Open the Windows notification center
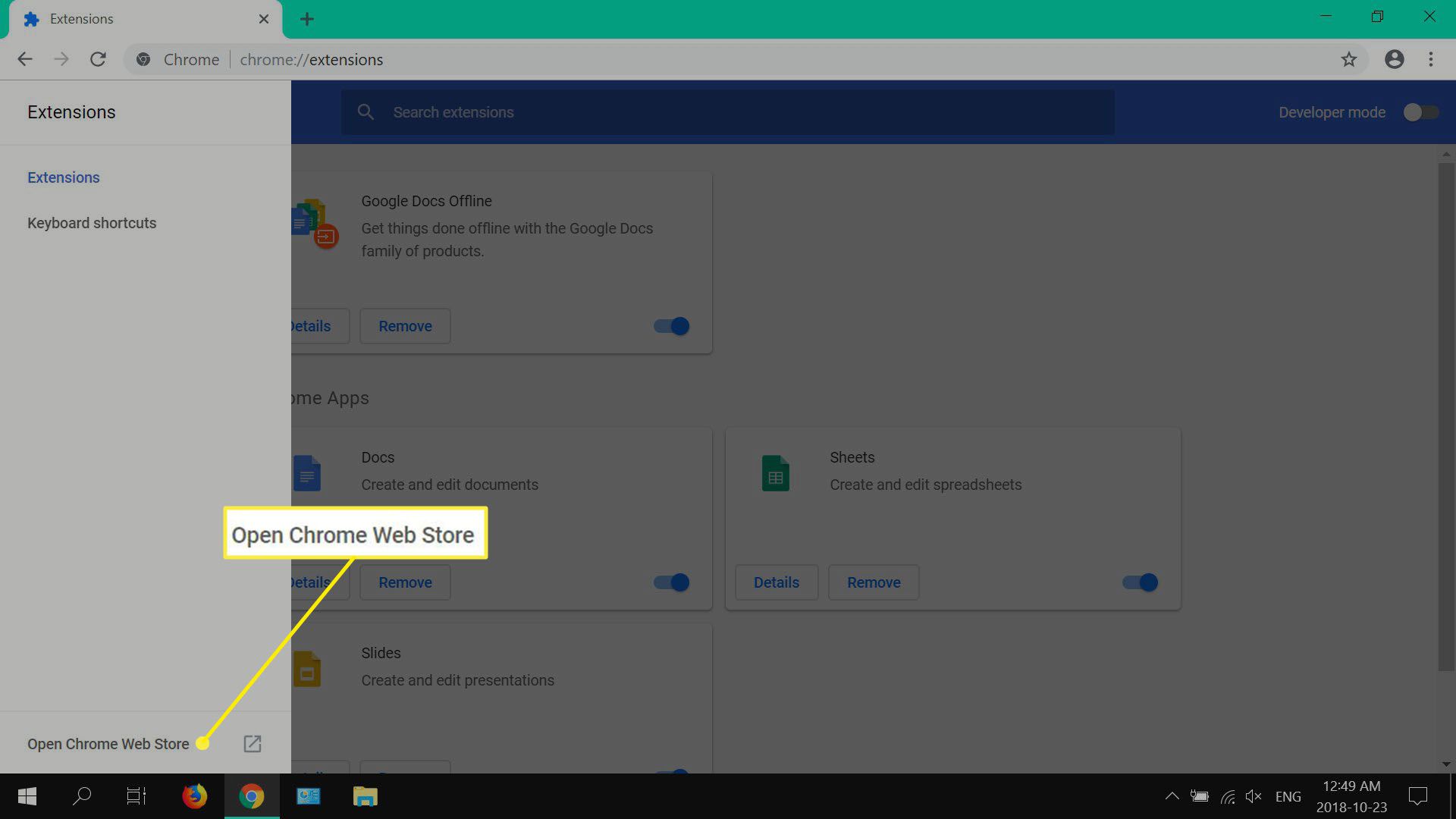This screenshot has width=1456, height=819. (1417, 796)
